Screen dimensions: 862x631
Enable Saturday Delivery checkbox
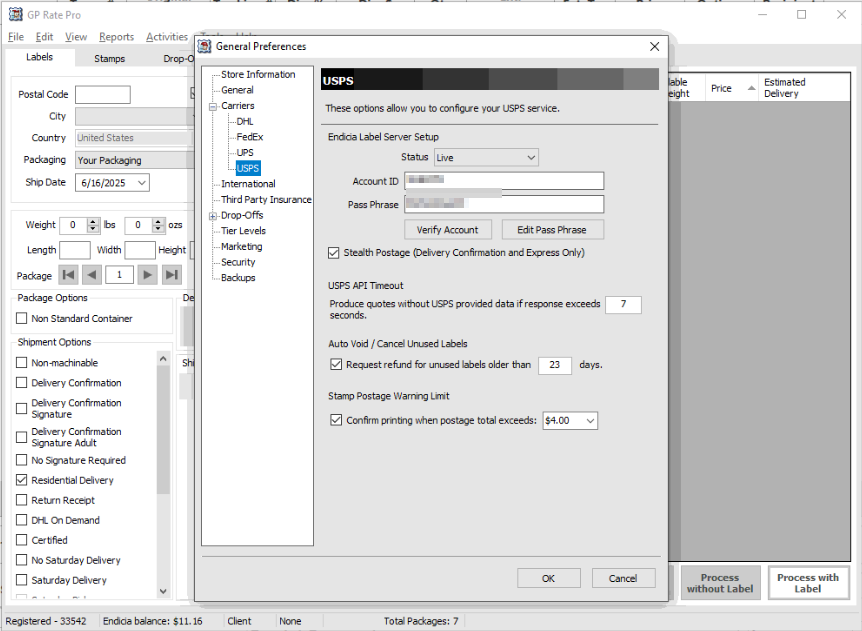pyautogui.click(x=21, y=580)
